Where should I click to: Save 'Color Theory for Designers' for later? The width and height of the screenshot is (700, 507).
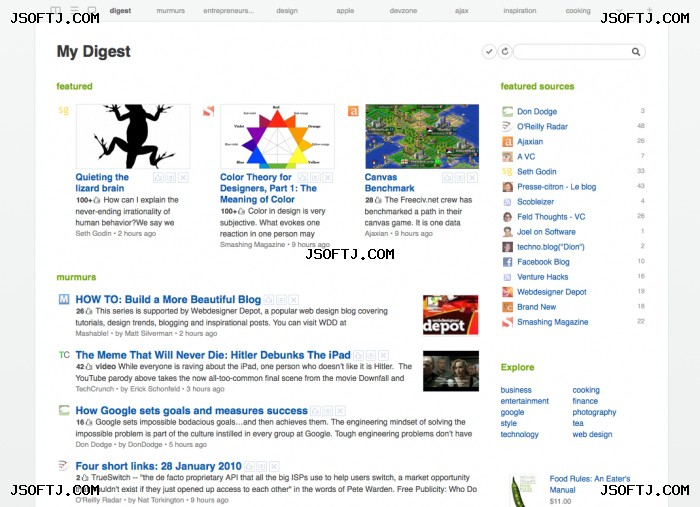click(x=315, y=178)
